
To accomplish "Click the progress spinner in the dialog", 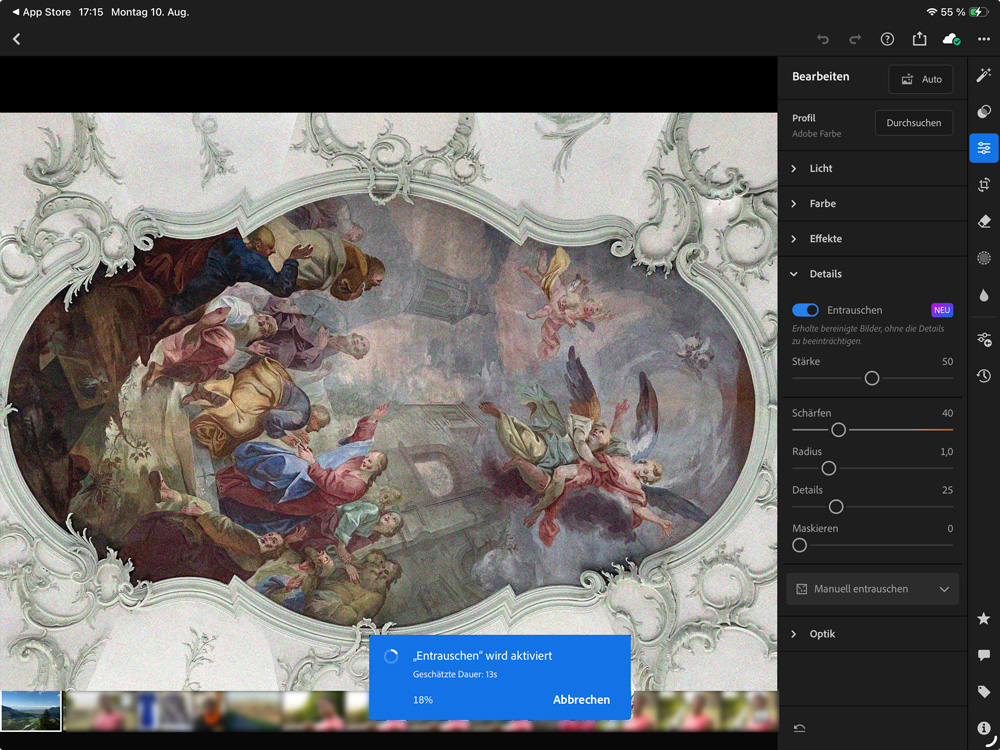I will coord(391,656).
